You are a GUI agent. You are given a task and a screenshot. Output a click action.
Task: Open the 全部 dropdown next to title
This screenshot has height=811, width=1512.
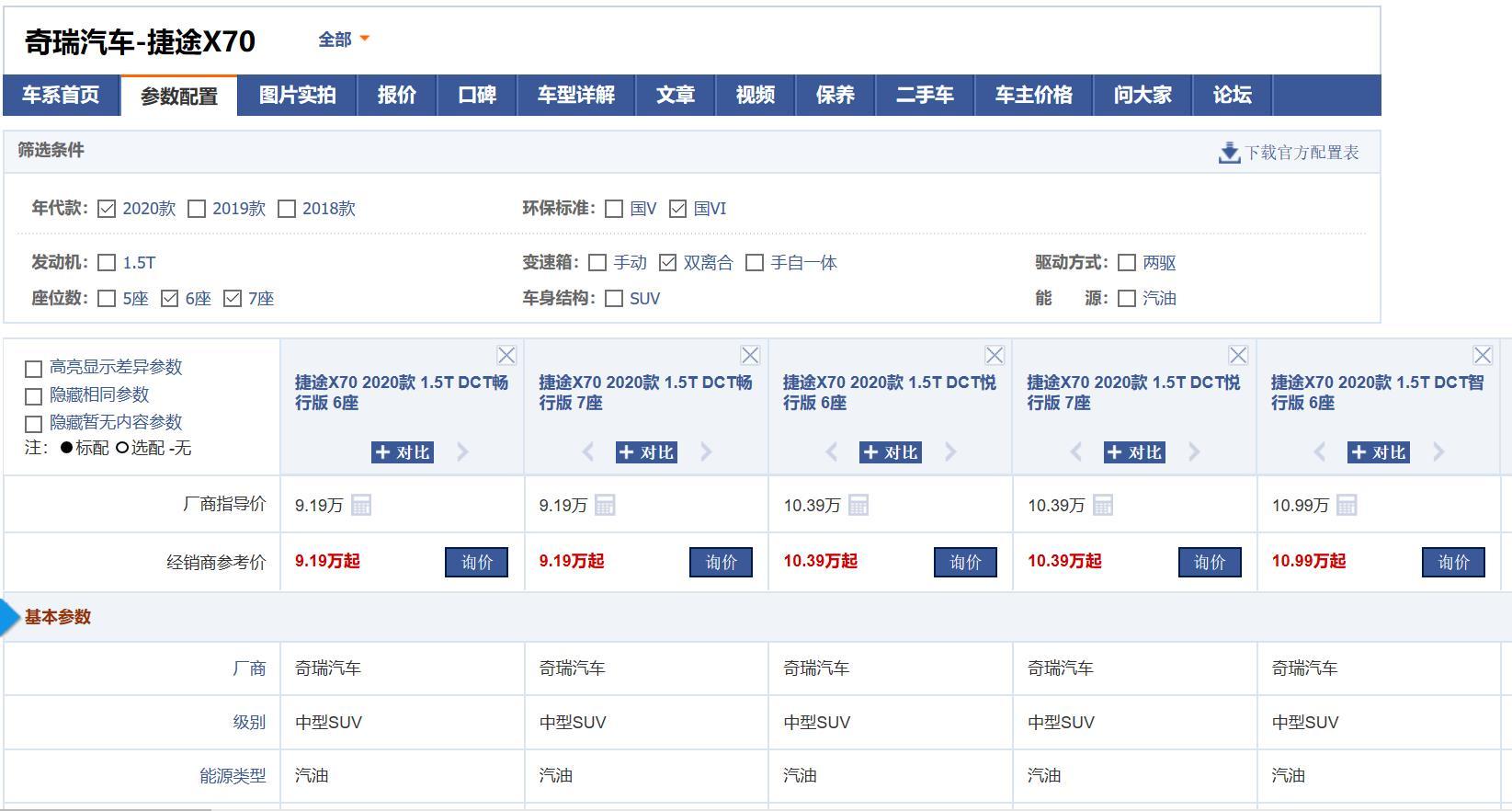[x=344, y=40]
